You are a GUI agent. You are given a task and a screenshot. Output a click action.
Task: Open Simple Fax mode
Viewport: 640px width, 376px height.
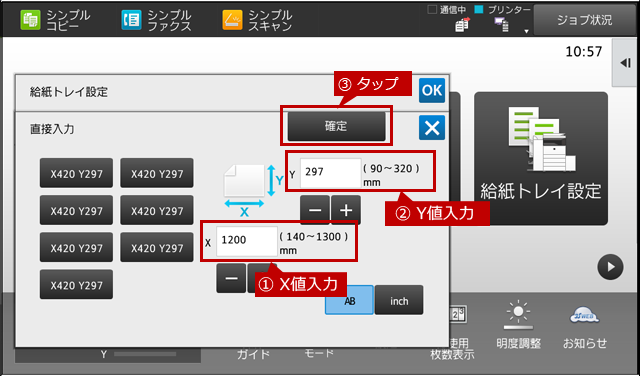tap(156, 20)
